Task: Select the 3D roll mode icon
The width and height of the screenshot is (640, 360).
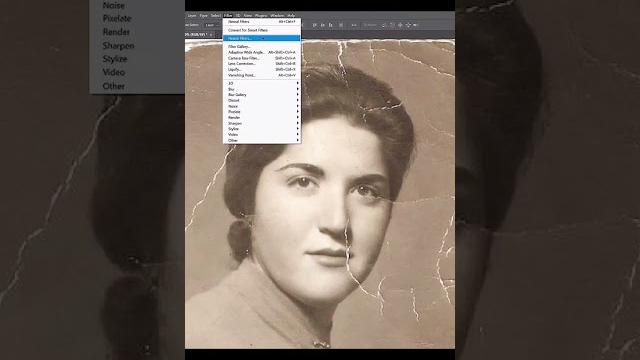Action: point(392,25)
